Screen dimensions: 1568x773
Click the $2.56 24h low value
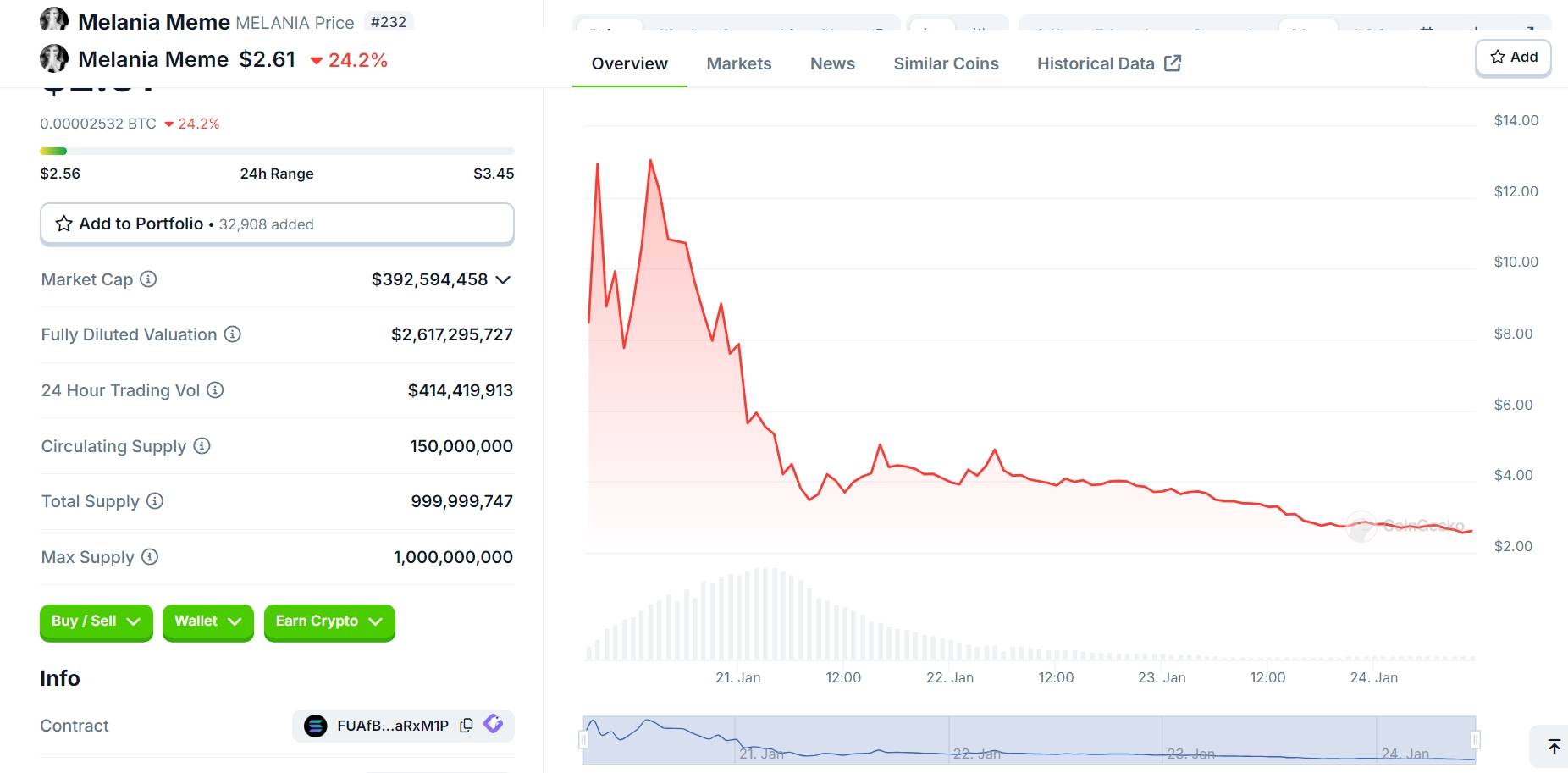(x=60, y=174)
